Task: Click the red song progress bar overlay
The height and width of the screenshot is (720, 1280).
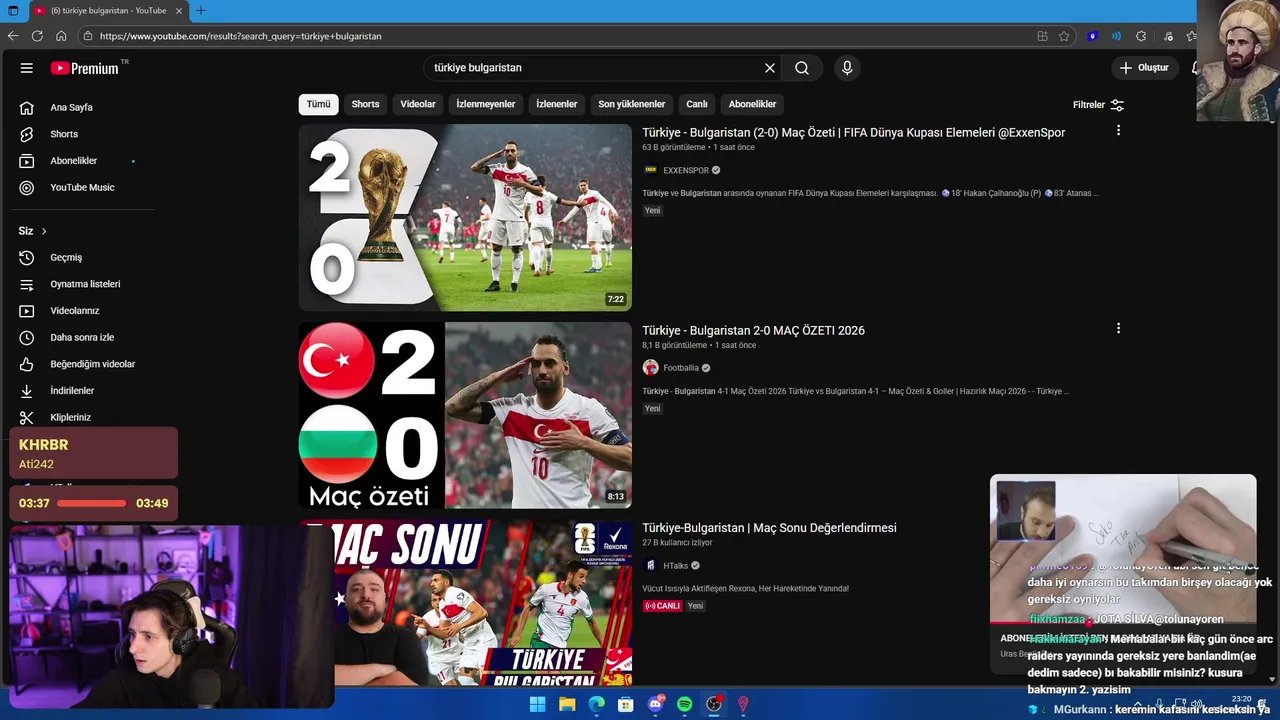Action: click(x=92, y=503)
